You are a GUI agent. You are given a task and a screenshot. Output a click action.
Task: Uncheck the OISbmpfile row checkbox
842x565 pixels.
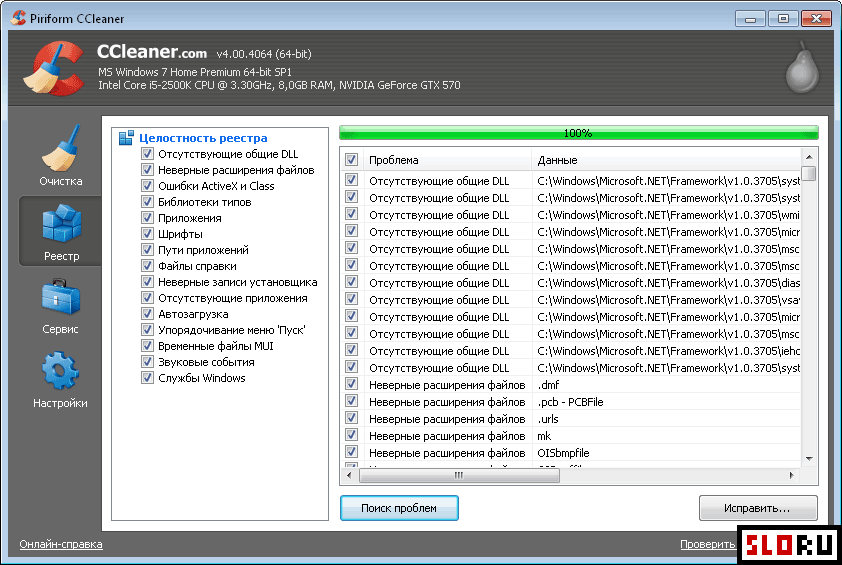point(351,452)
